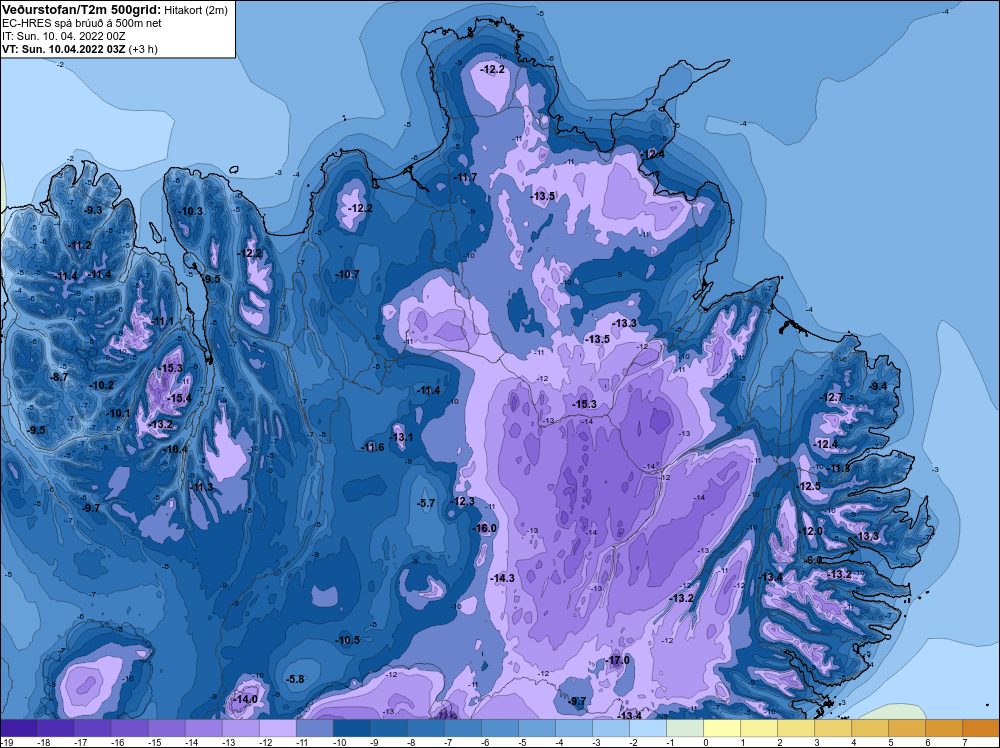Click the legend swatch above the 3 label

833,728
